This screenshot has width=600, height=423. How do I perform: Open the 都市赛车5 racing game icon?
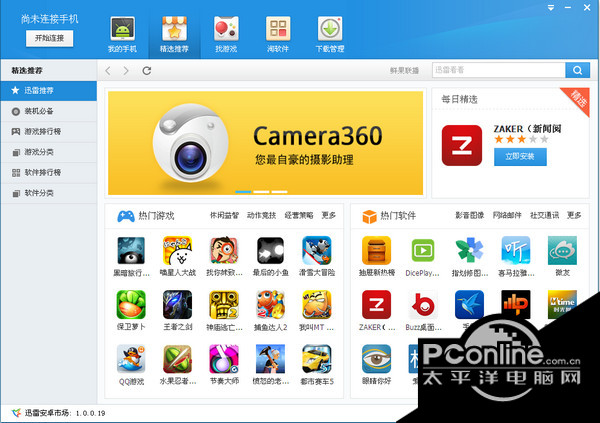click(317, 359)
